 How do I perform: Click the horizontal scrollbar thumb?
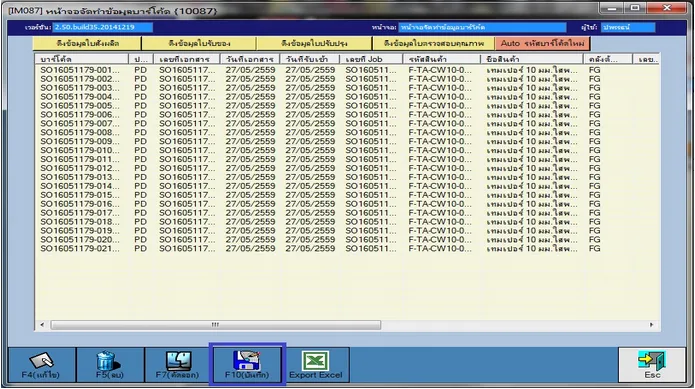(x=215, y=325)
